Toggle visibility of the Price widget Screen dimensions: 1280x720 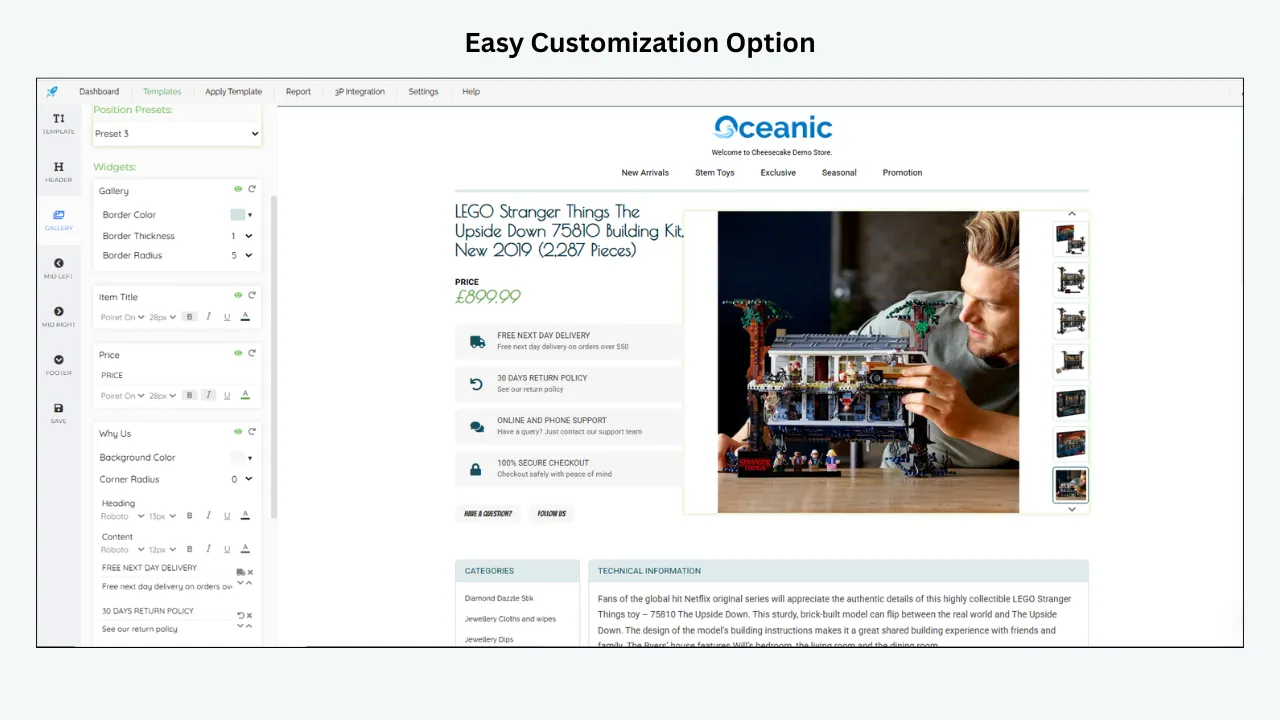point(238,353)
